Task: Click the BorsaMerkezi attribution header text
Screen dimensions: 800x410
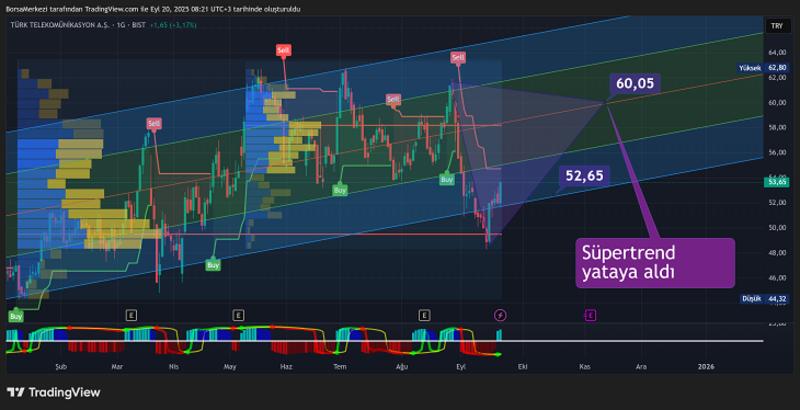Action: tap(153, 9)
